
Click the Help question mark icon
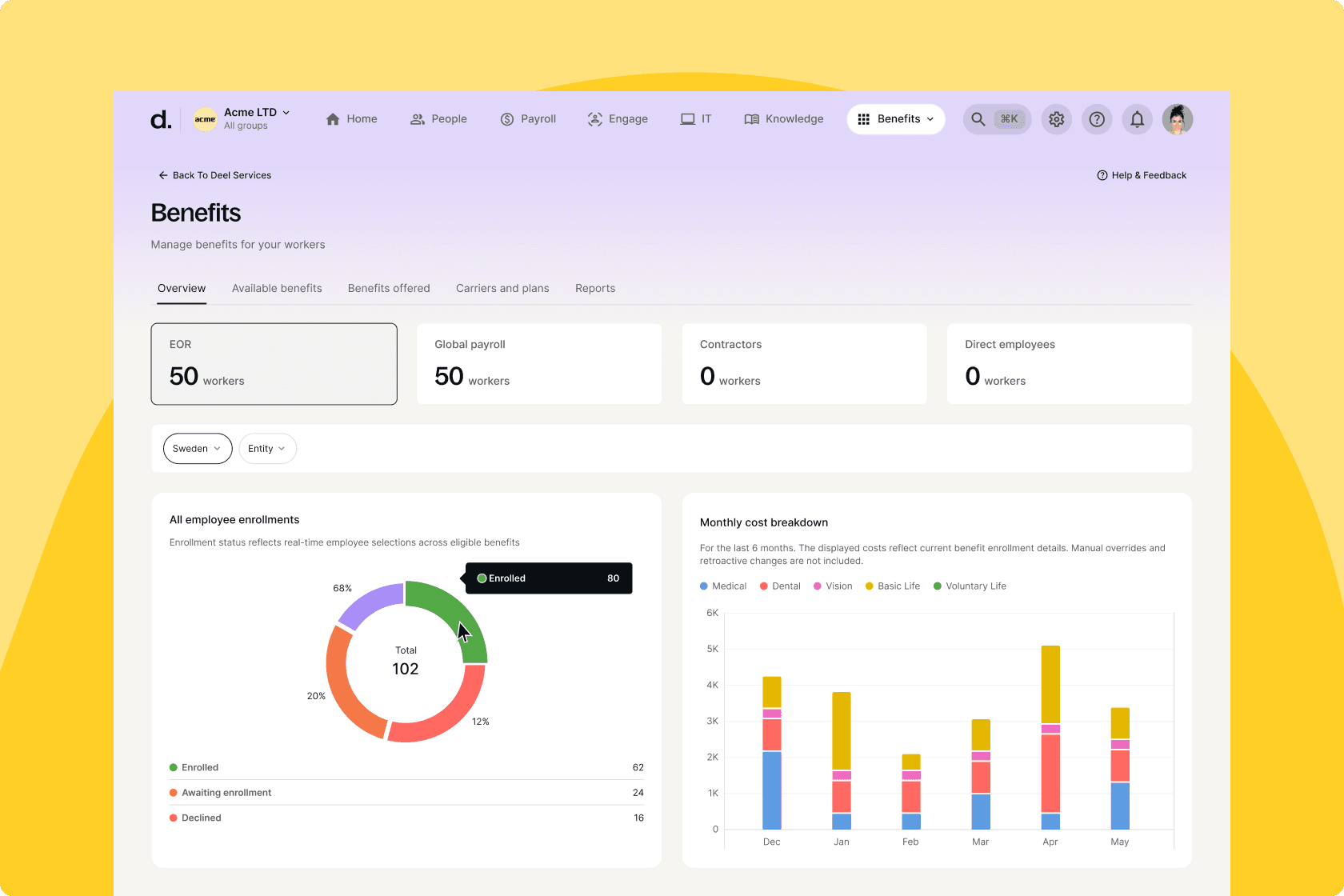1097,118
